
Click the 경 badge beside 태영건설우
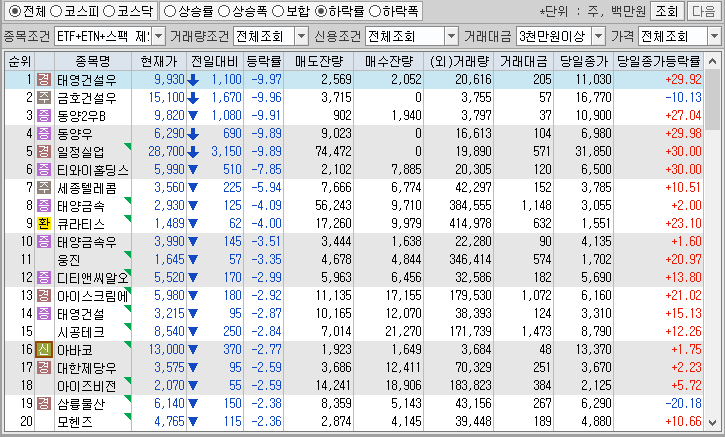pyautogui.click(x=44, y=80)
